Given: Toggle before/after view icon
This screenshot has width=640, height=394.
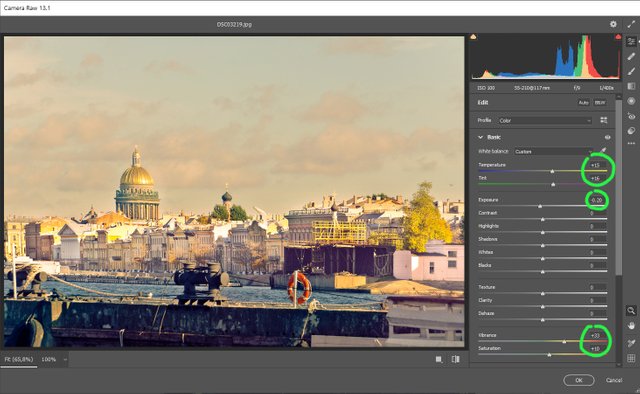Looking at the screenshot, I should click(456, 359).
